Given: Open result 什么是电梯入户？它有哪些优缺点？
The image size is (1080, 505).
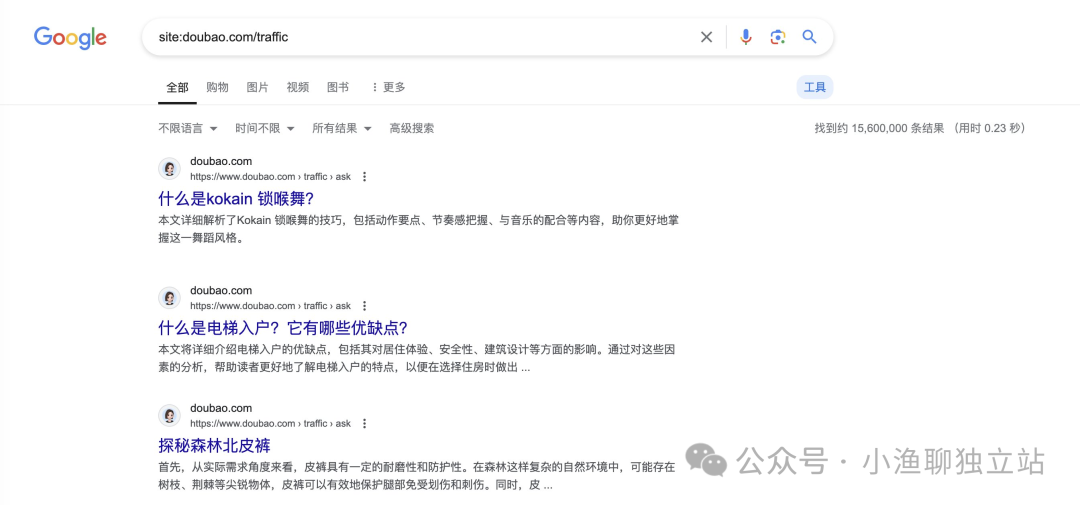Looking at the screenshot, I should coord(283,328).
